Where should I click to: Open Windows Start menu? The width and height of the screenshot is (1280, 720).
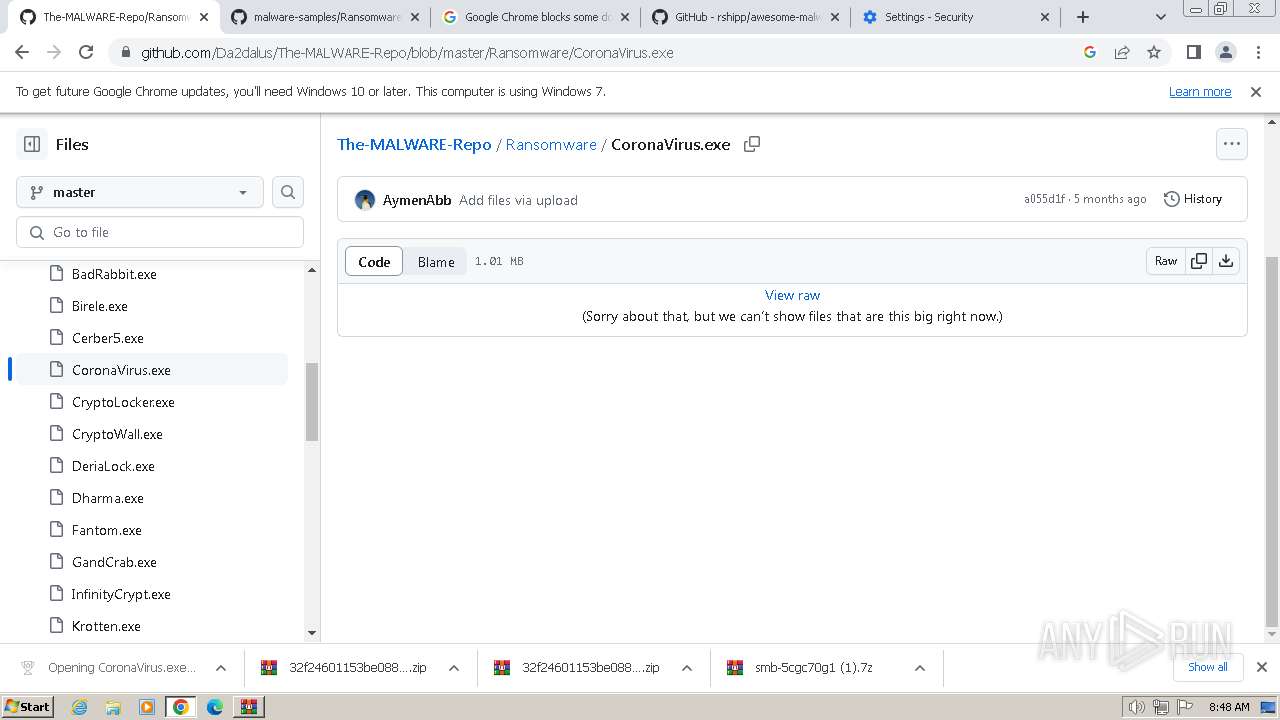pos(27,706)
